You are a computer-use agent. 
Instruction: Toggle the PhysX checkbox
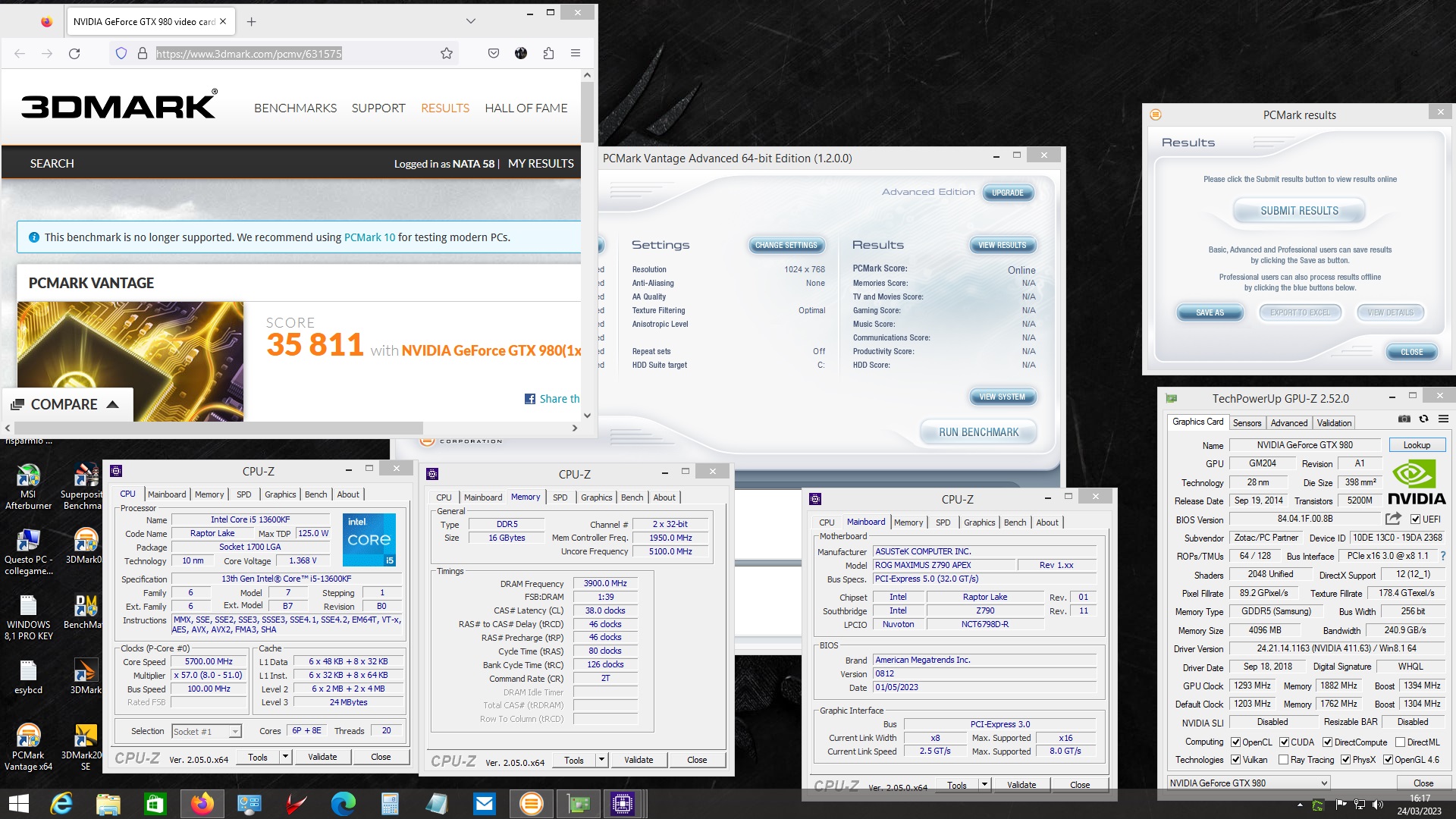point(1345,760)
